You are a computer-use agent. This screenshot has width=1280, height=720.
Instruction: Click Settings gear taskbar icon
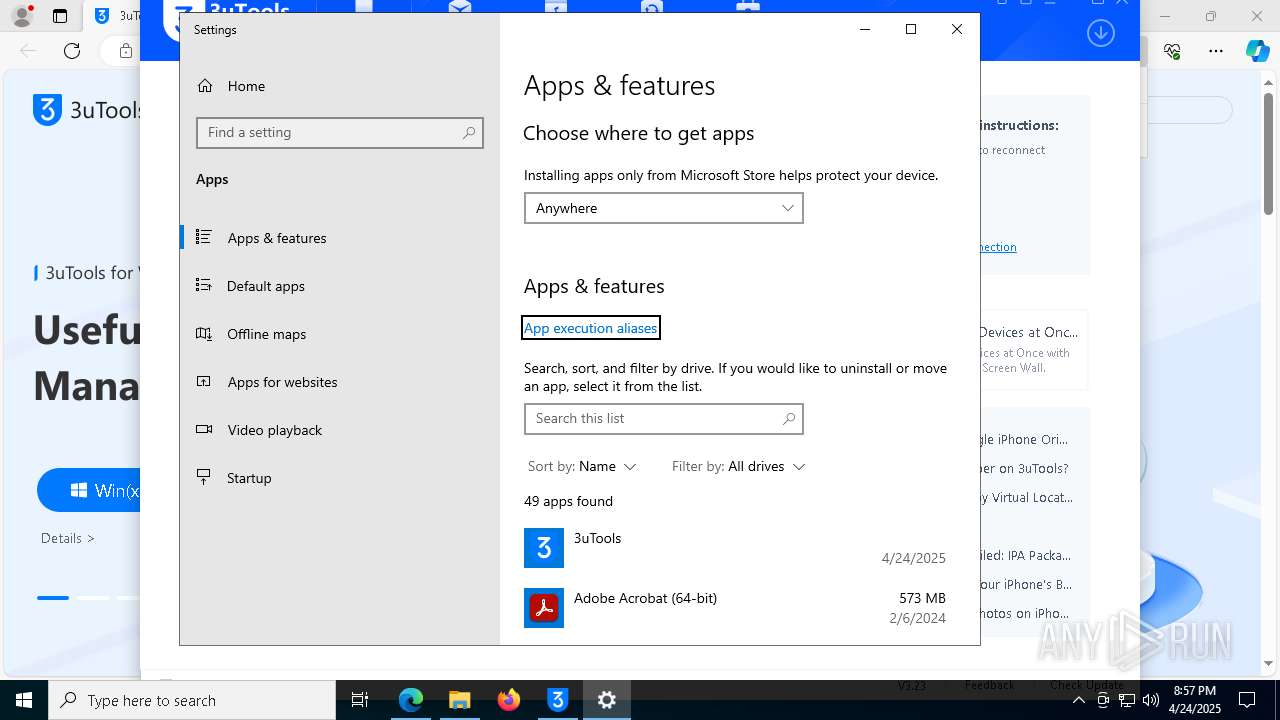pyautogui.click(x=607, y=700)
